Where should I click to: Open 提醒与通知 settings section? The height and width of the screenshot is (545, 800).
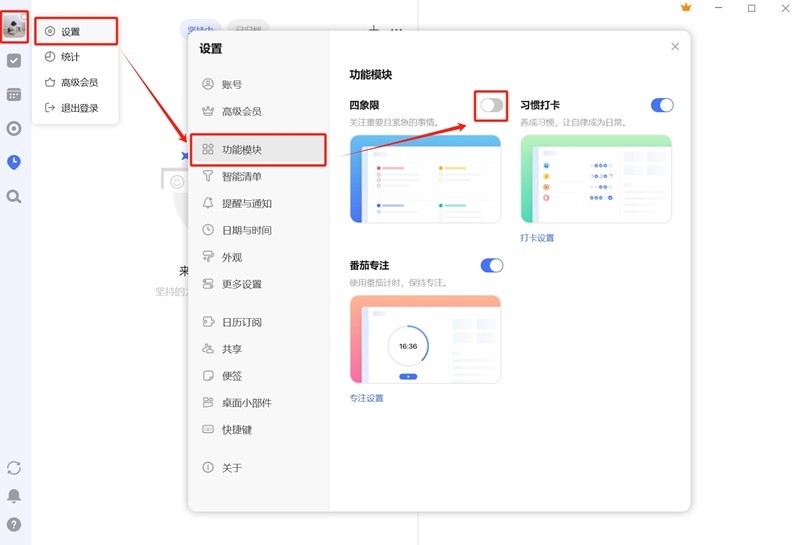(258, 204)
